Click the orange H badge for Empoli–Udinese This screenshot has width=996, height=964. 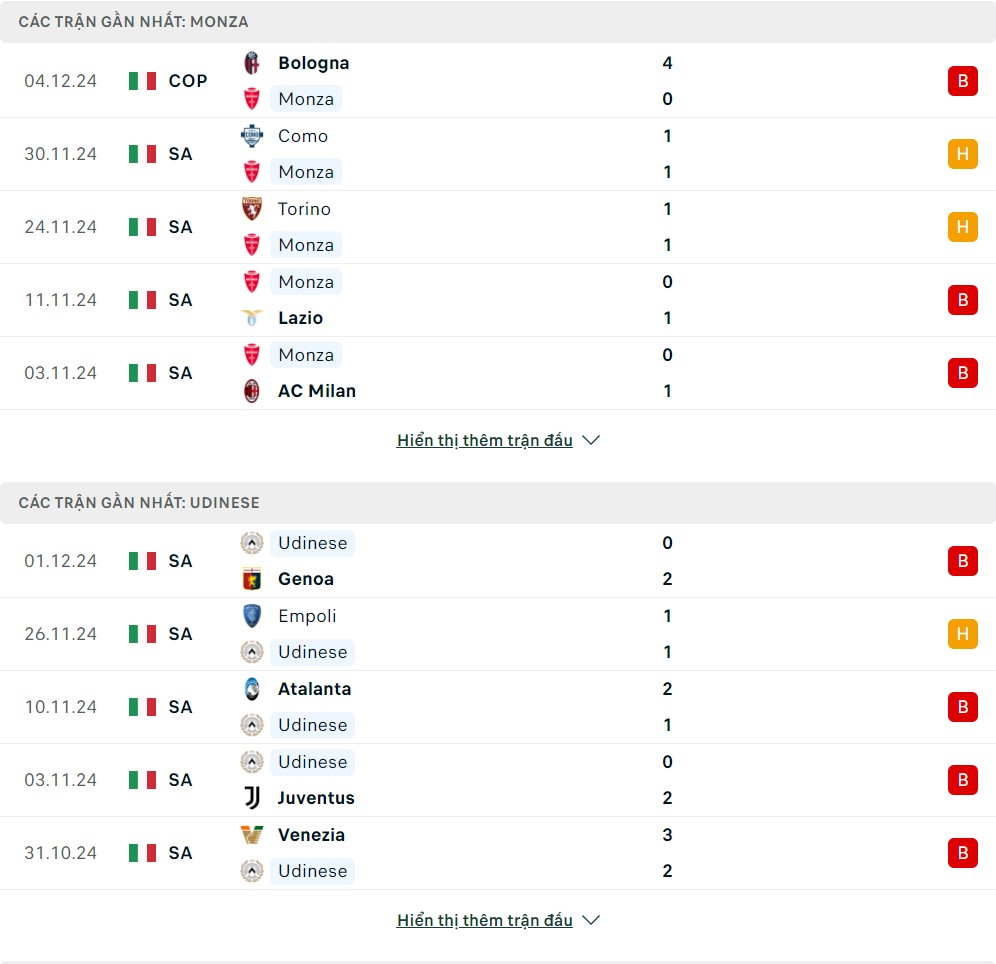[x=962, y=634]
